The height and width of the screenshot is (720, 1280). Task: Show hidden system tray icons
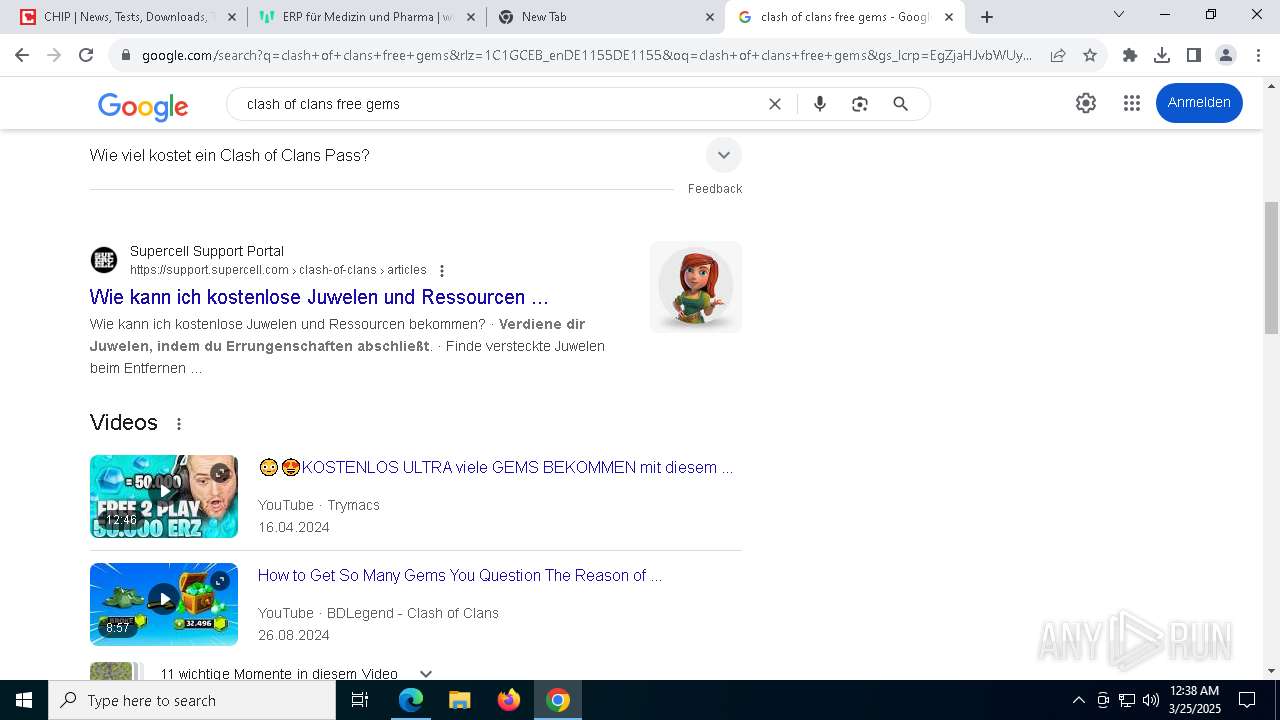pyautogui.click(x=1078, y=700)
